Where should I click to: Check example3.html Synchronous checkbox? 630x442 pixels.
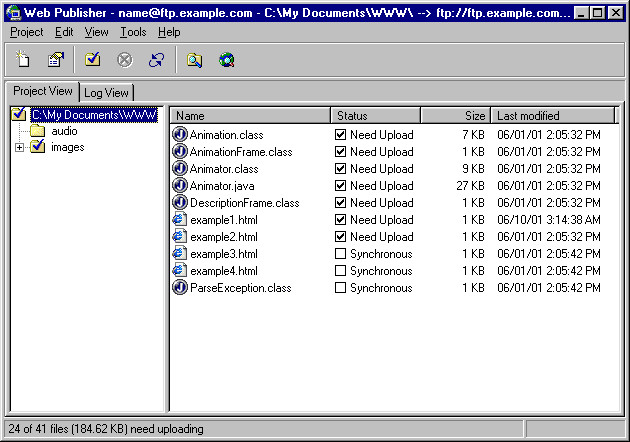point(340,254)
